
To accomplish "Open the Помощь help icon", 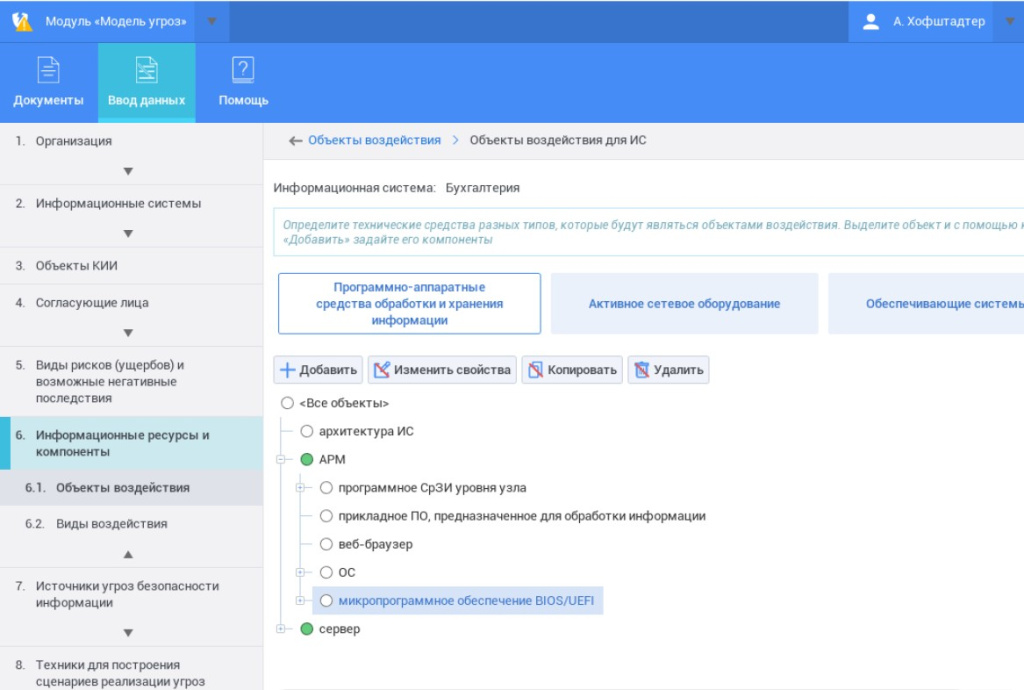I will 243,69.
